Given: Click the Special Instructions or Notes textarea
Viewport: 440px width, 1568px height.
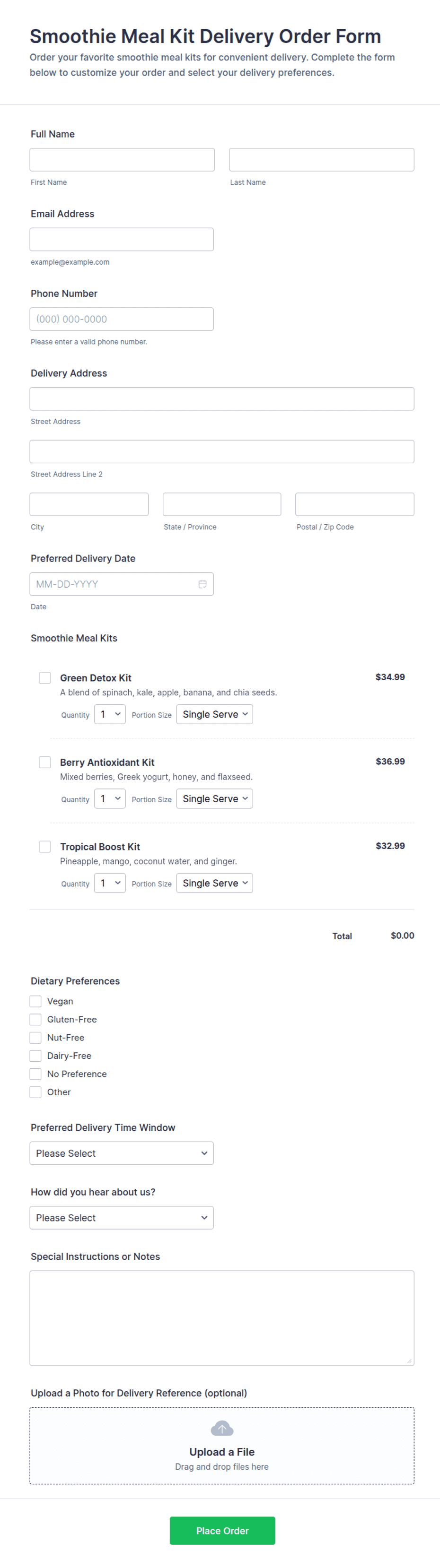Looking at the screenshot, I should click(222, 1318).
